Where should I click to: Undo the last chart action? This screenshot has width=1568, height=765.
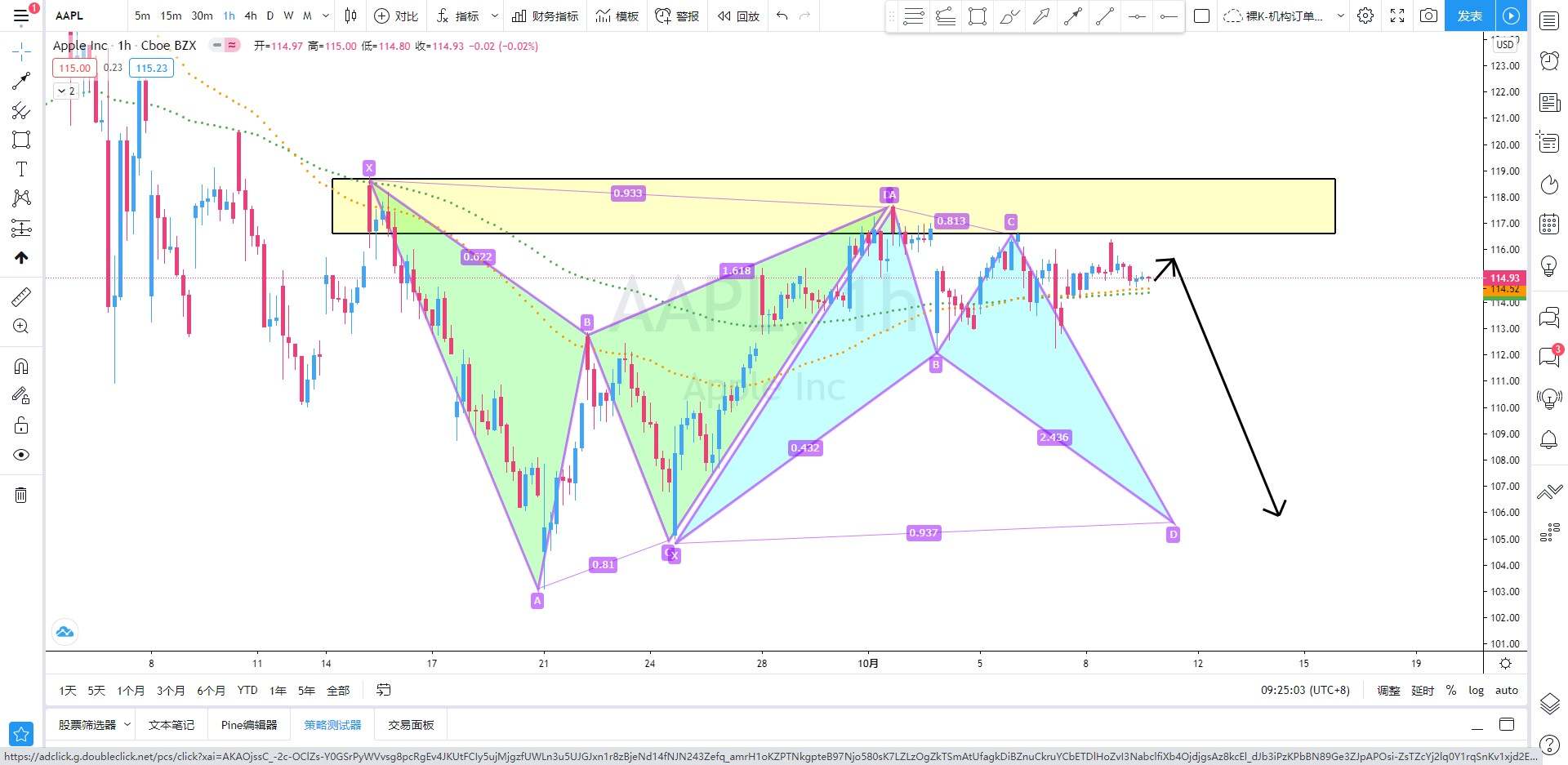tap(782, 16)
